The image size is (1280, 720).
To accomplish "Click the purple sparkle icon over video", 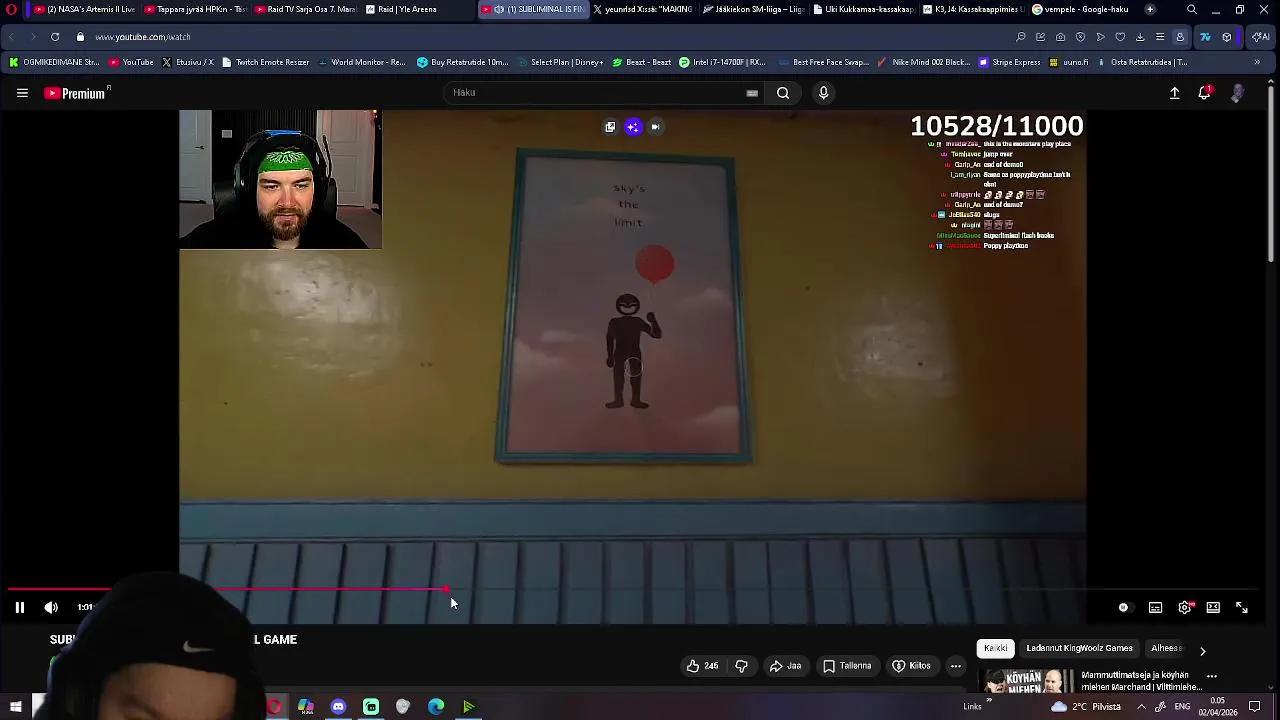I will [633, 127].
